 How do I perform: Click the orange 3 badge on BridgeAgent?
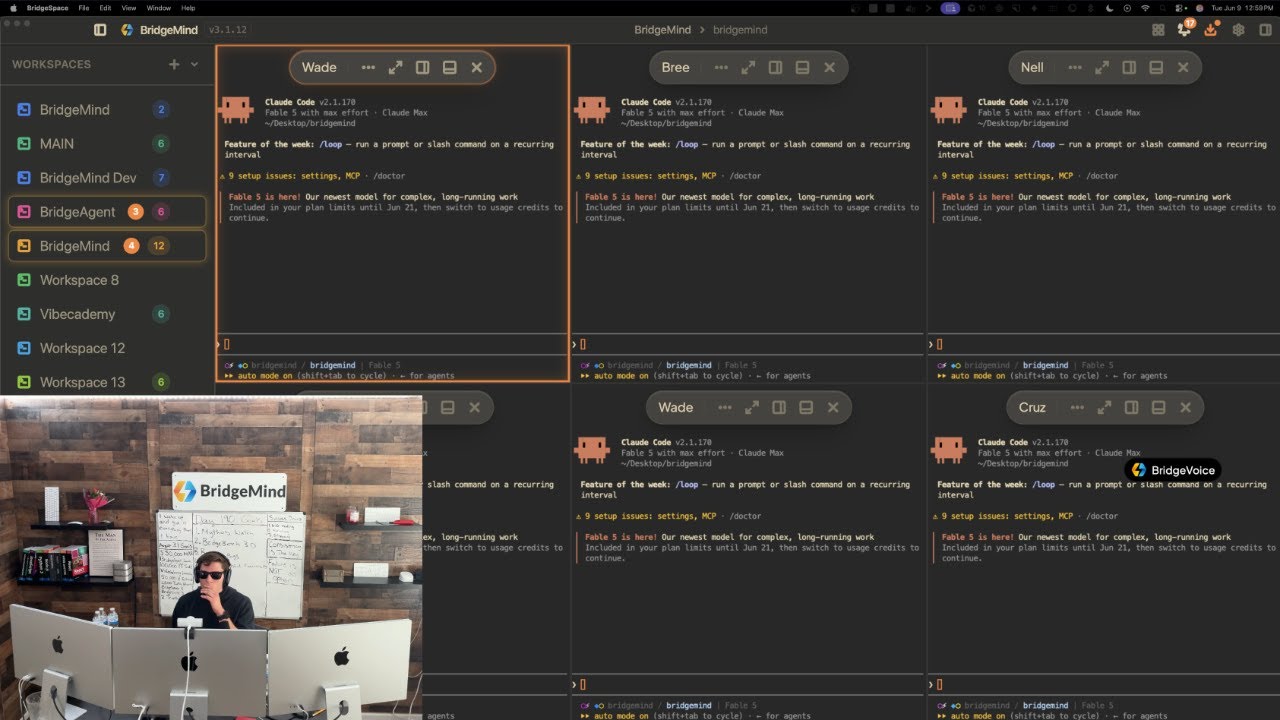pyautogui.click(x=135, y=212)
